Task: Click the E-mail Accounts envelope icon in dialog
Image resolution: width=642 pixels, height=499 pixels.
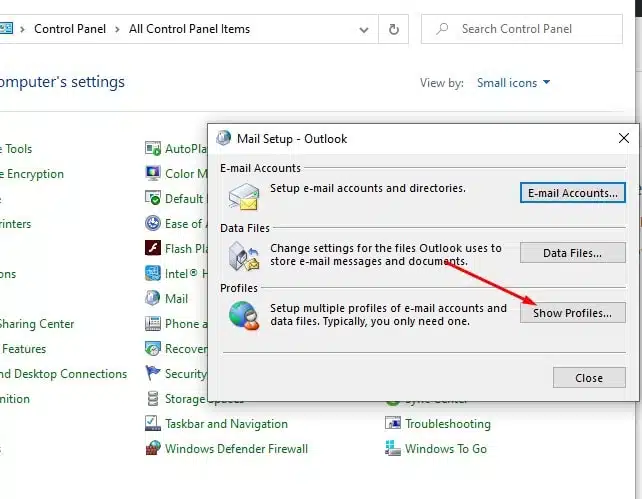Action: (x=244, y=197)
